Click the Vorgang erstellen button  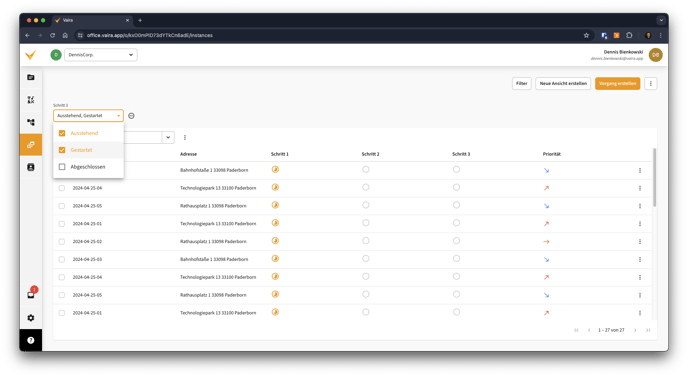(x=617, y=83)
